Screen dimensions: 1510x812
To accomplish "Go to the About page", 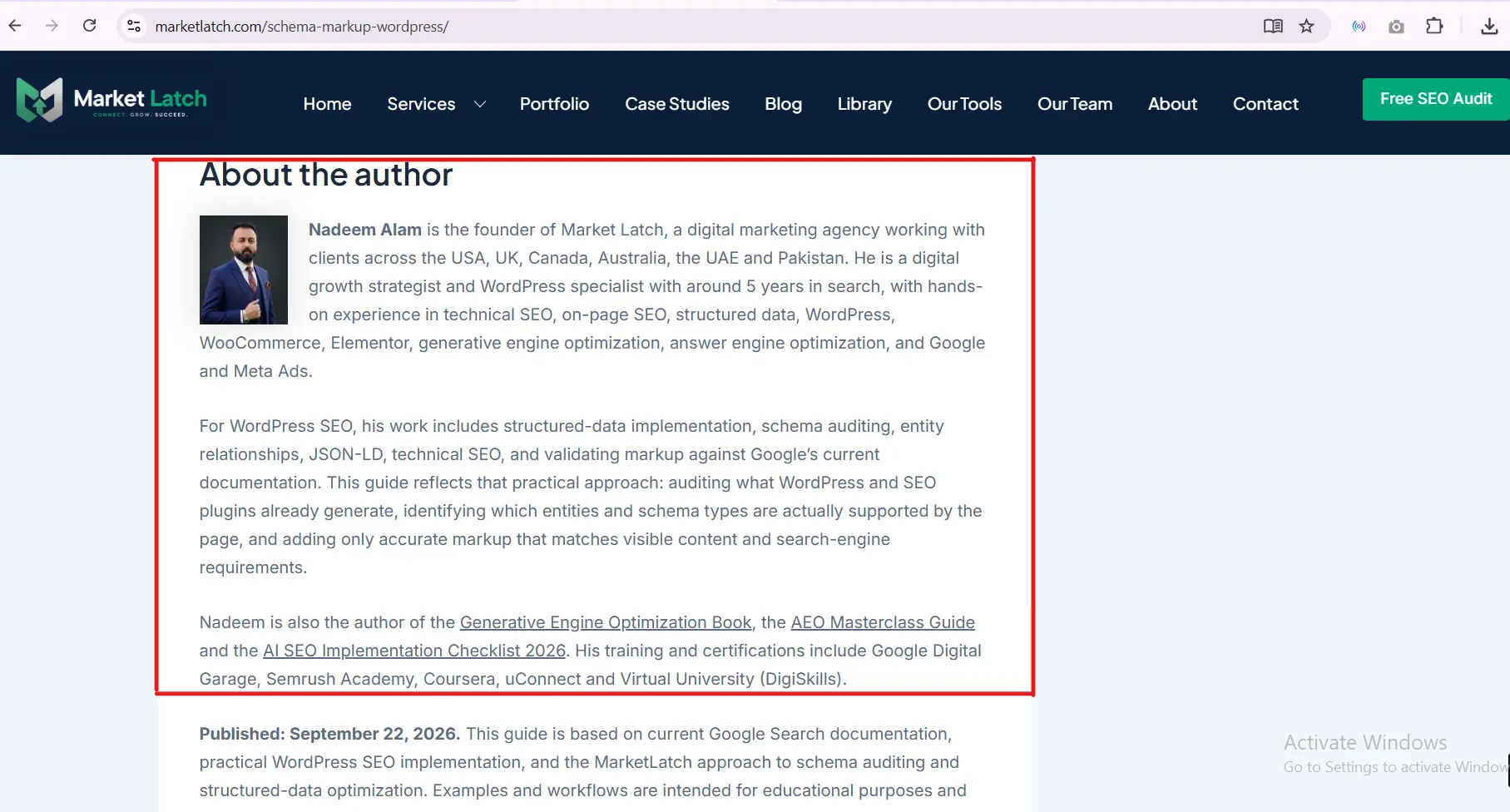I will (x=1172, y=104).
